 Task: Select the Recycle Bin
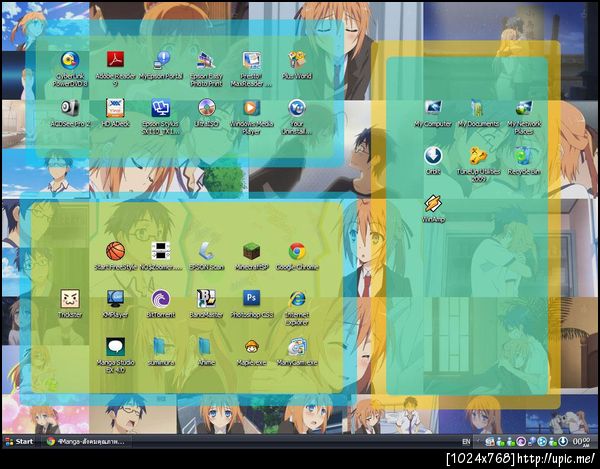tap(523, 156)
